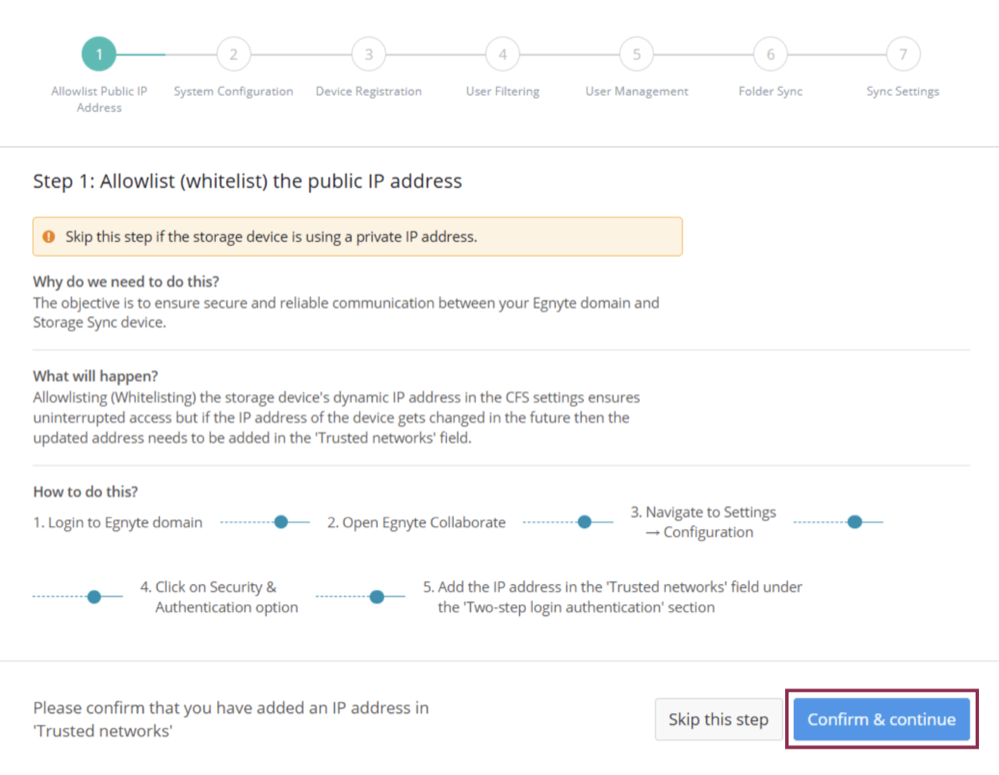
Task: Open the 'System Configuration' step label
Action: click(233, 91)
